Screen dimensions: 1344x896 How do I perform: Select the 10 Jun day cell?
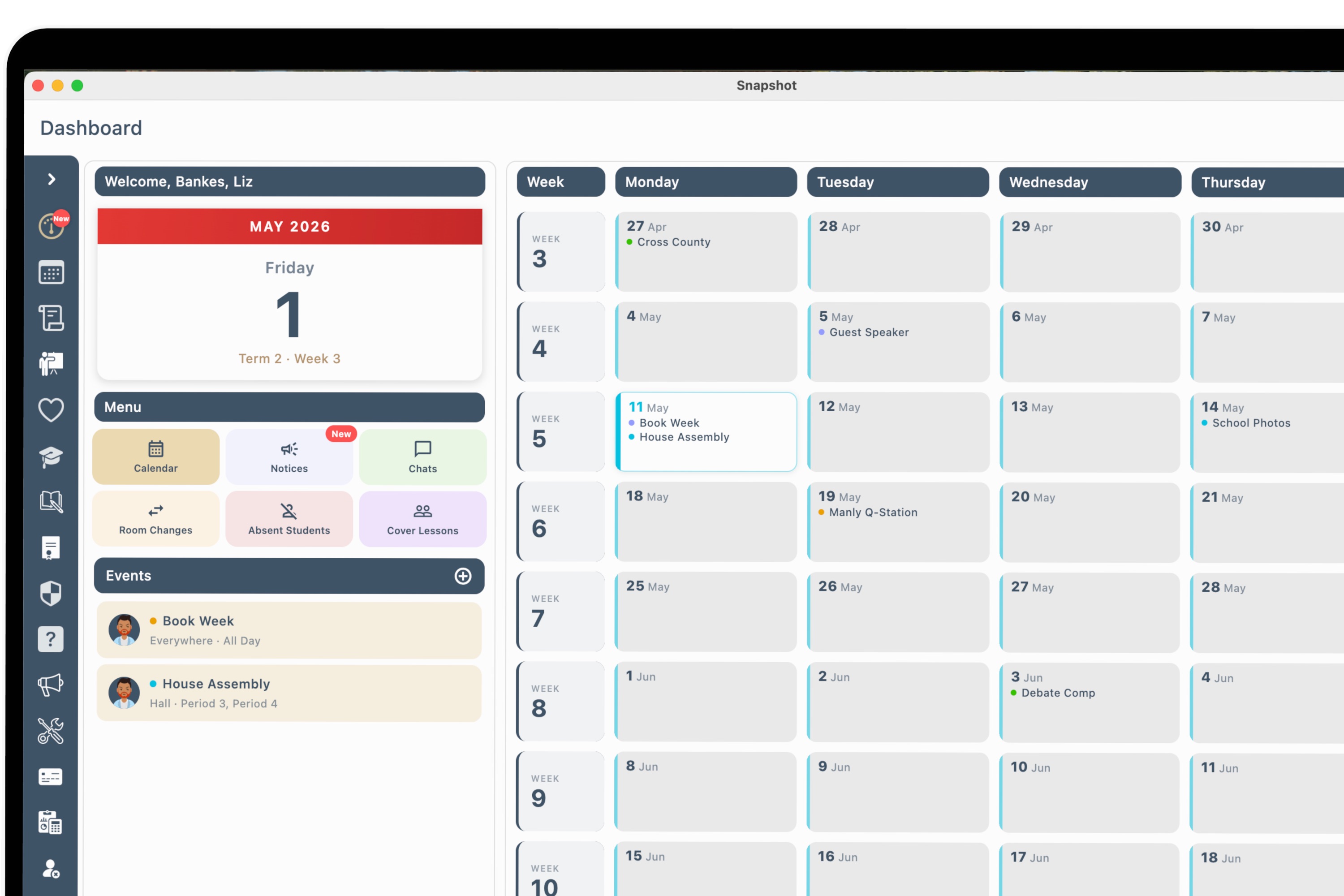(x=1090, y=792)
